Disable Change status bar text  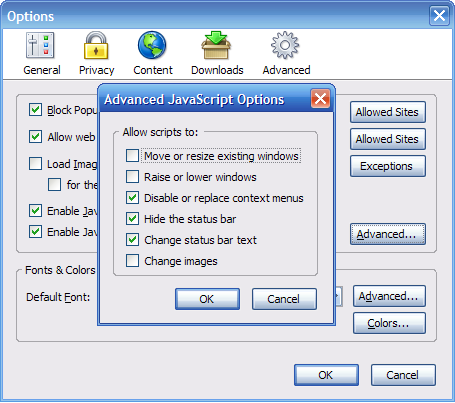pyautogui.click(x=132, y=240)
